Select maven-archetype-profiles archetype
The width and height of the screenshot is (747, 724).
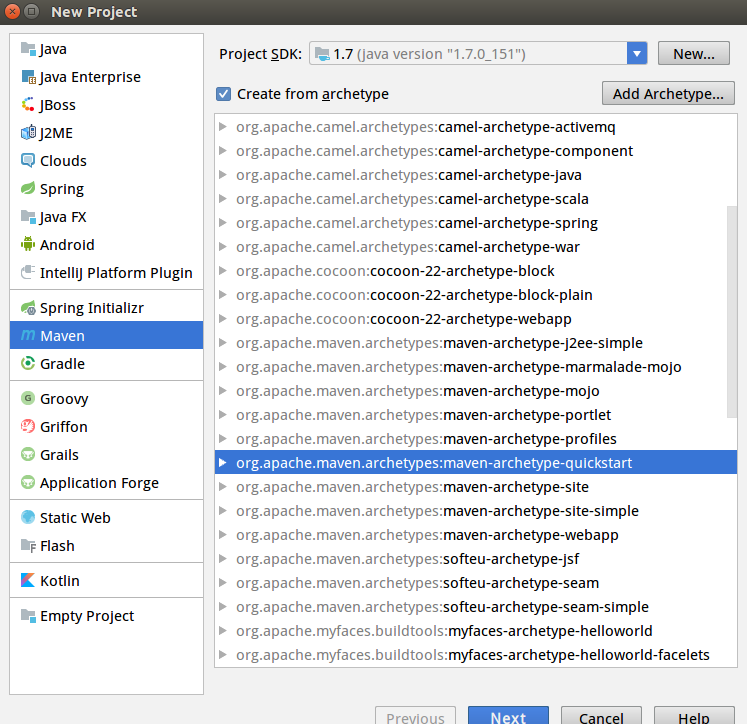(x=475, y=439)
